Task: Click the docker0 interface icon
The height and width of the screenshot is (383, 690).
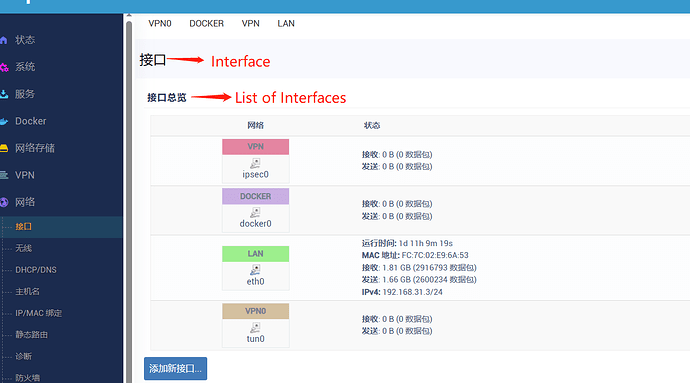Action: coord(255,213)
